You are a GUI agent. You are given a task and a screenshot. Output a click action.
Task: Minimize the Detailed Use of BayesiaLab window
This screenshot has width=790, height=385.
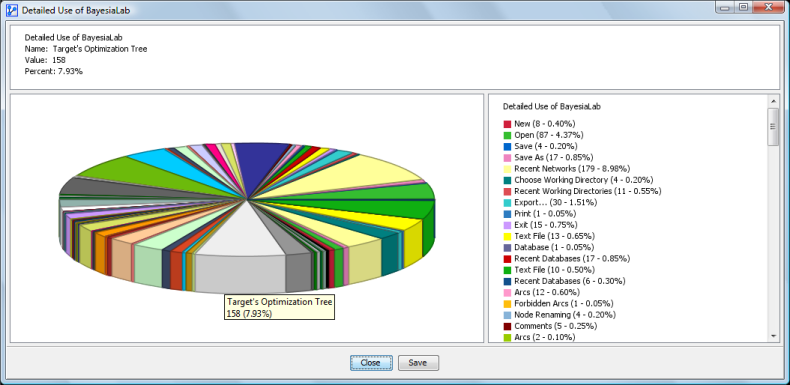coord(726,7)
